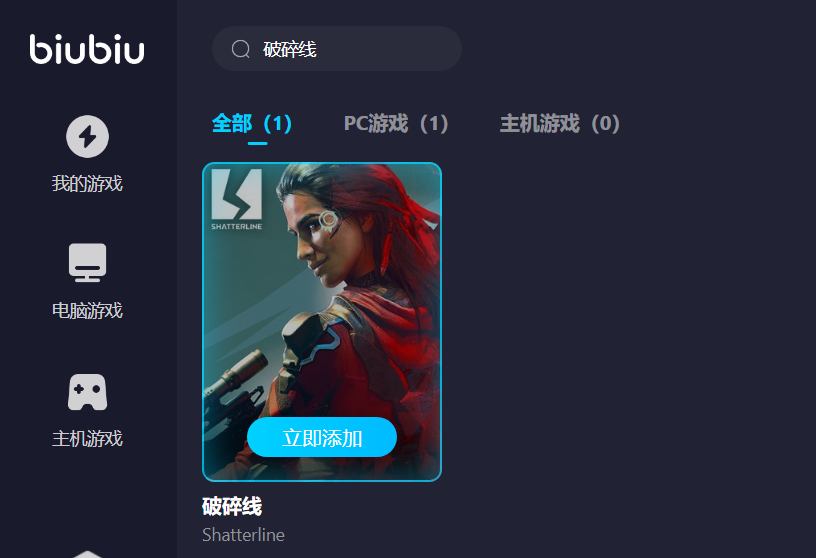Select the 电脑游戏 sidebar label
This screenshot has width=816, height=558.
click(87, 311)
